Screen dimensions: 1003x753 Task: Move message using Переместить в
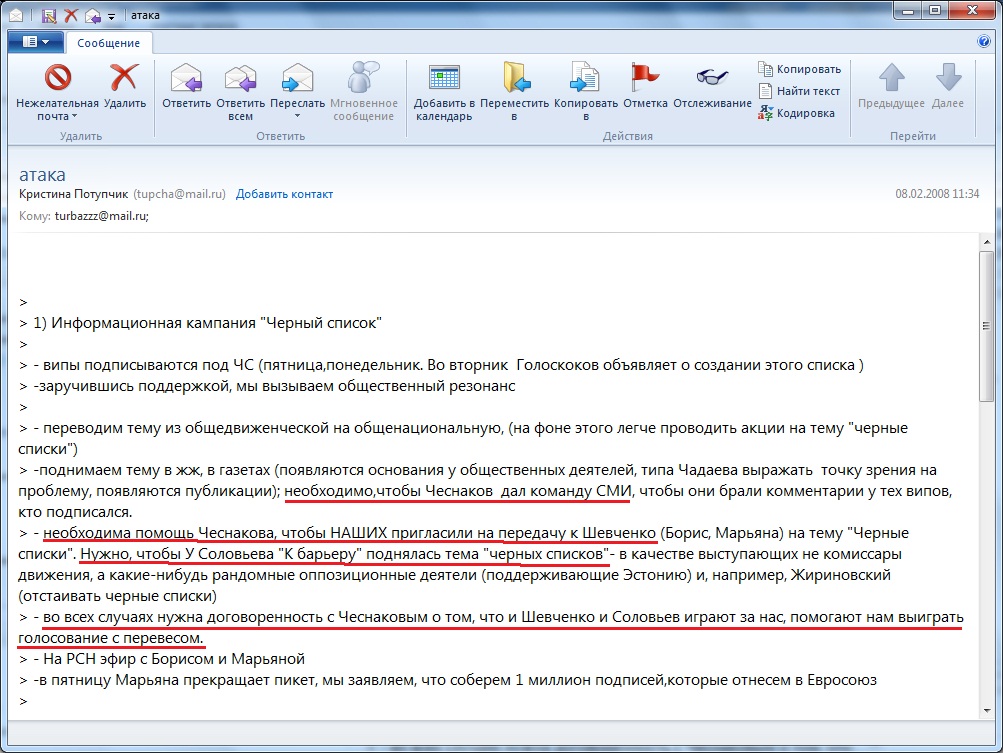point(514,80)
